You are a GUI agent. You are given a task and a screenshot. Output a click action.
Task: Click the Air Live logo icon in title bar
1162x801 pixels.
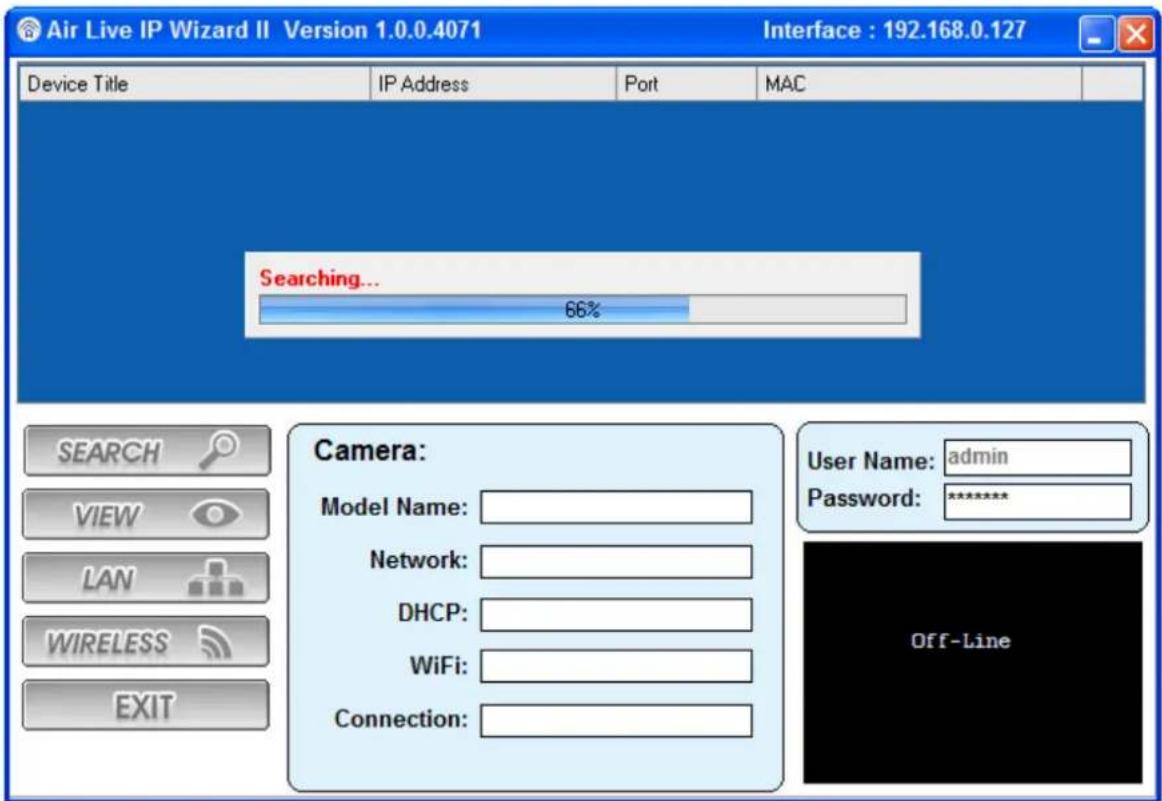pos(29,31)
